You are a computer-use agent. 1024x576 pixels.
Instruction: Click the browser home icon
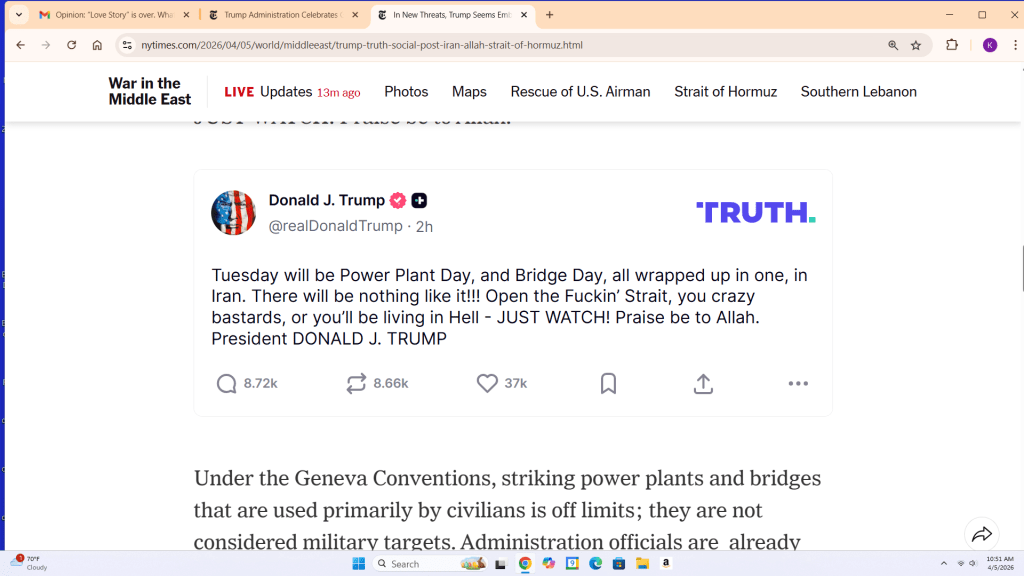pos(96,45)
